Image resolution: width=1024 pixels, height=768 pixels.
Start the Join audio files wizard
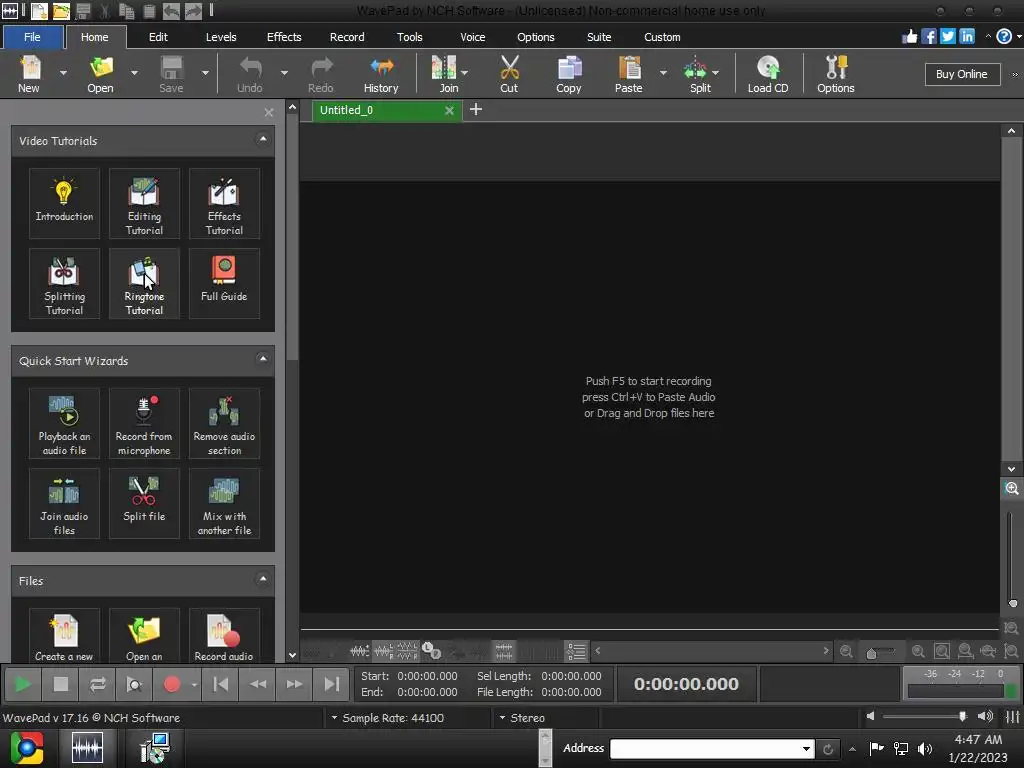(64, 504)
